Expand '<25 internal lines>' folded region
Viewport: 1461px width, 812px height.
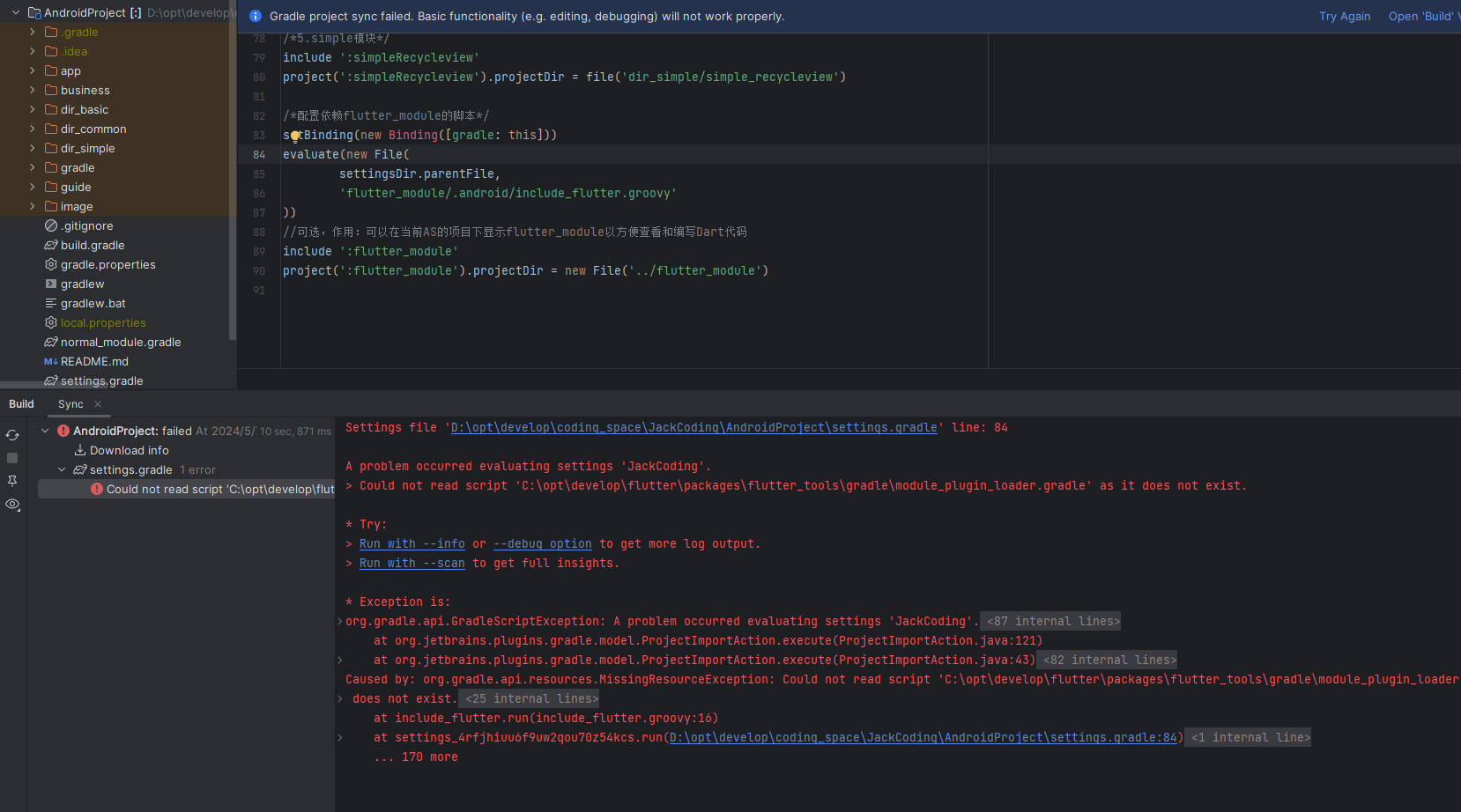[530, 698]
